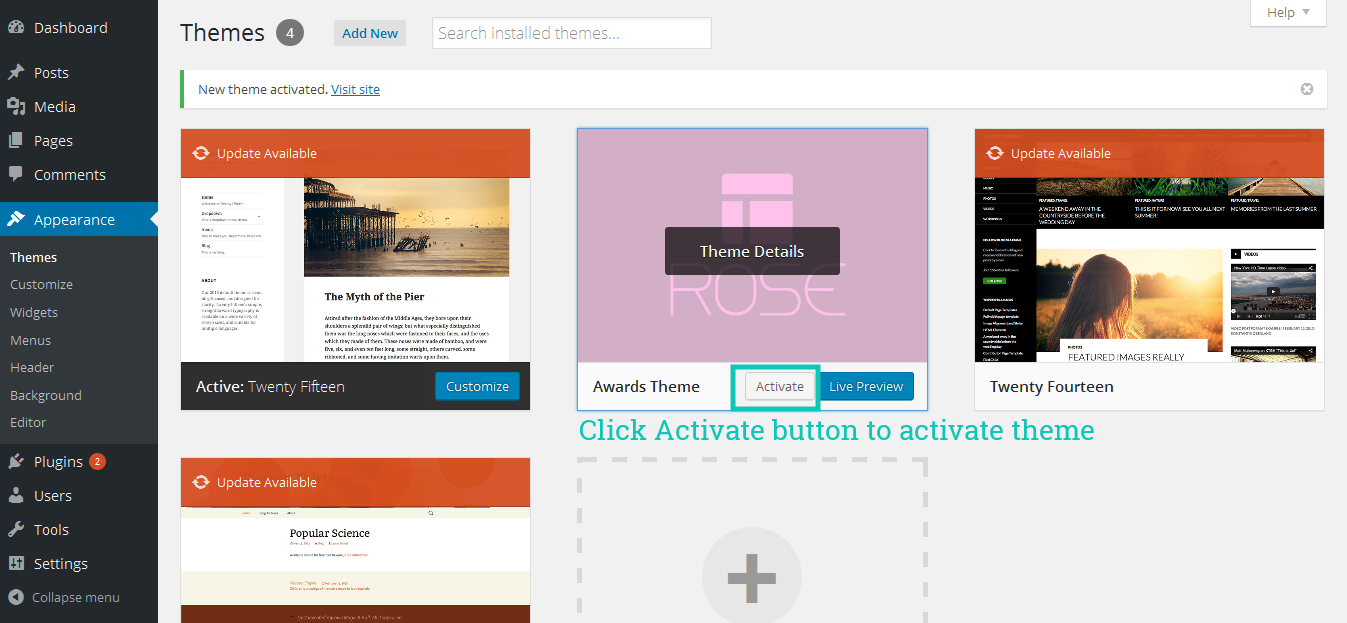Viewport: 1347px width, 623px height.
Task: Click the Settings sliders icon
Action: [x=16, y=563]
